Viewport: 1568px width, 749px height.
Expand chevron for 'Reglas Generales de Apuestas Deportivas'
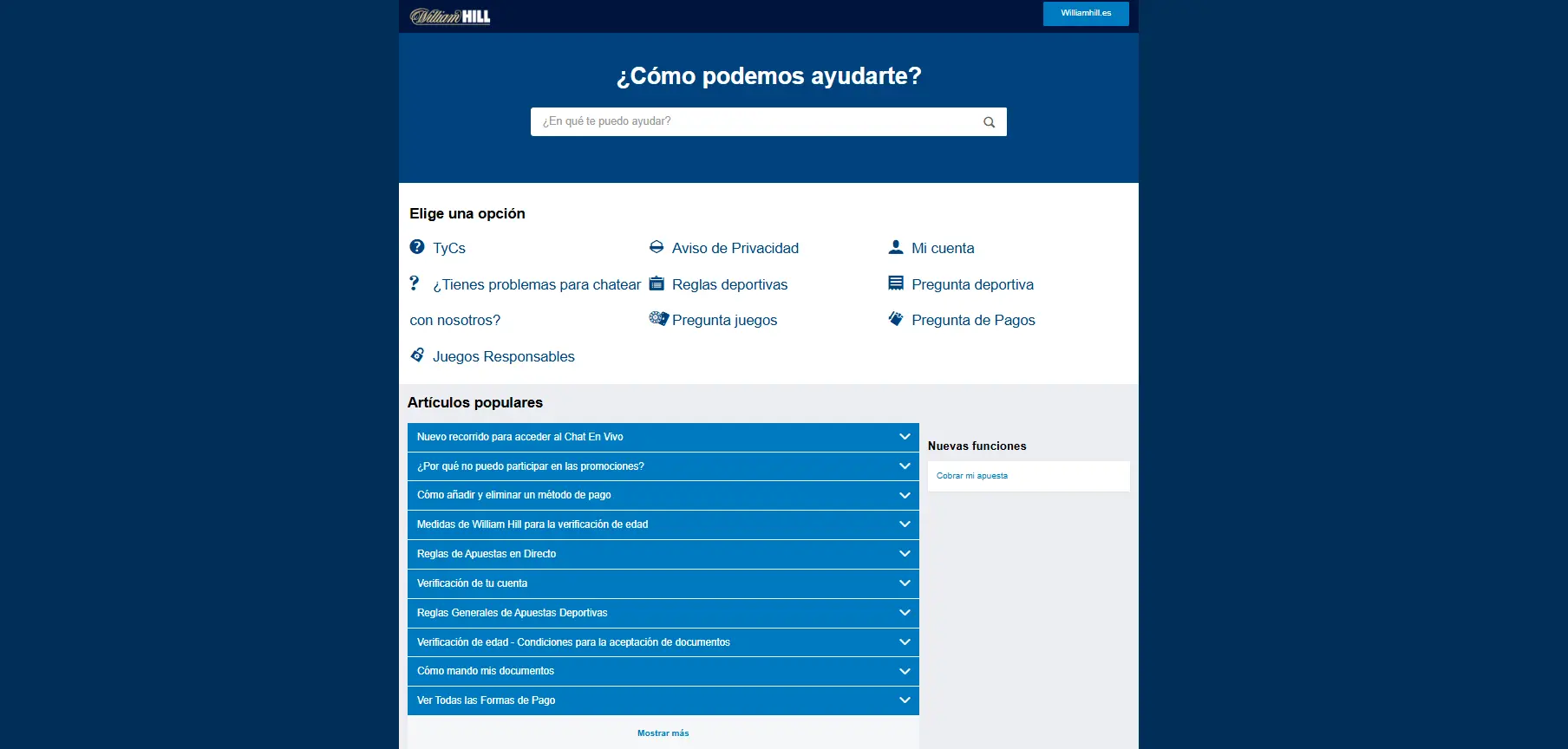coord(905,613)
